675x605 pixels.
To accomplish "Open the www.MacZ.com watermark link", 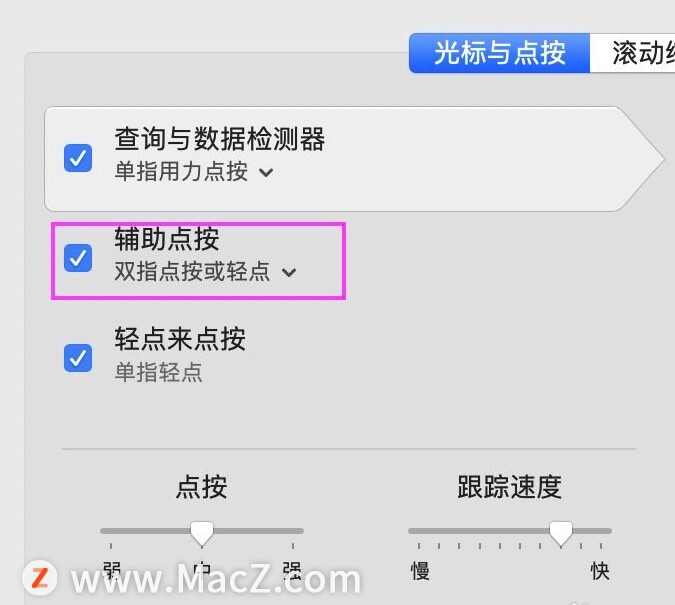I will pyautogui.click(x=216, y=580).
